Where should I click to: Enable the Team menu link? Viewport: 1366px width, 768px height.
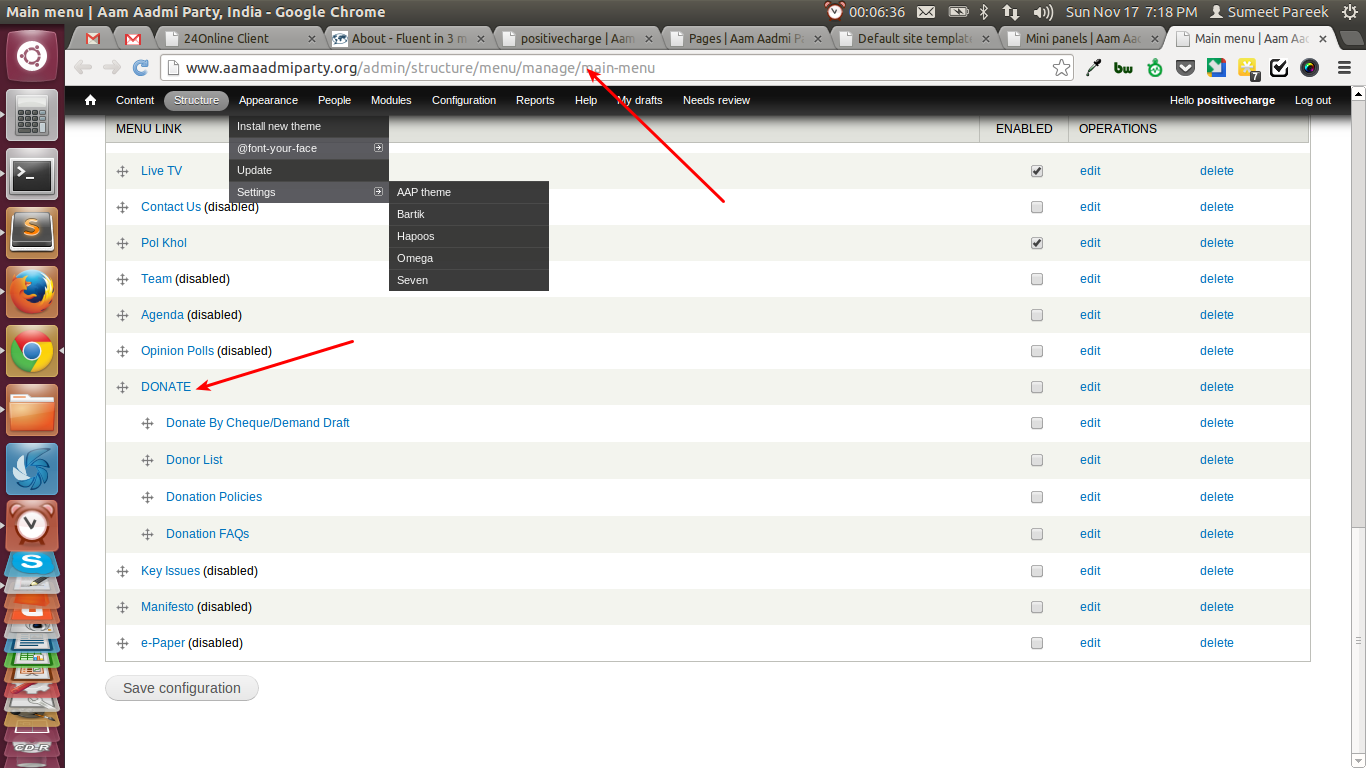click(1037, 279)
